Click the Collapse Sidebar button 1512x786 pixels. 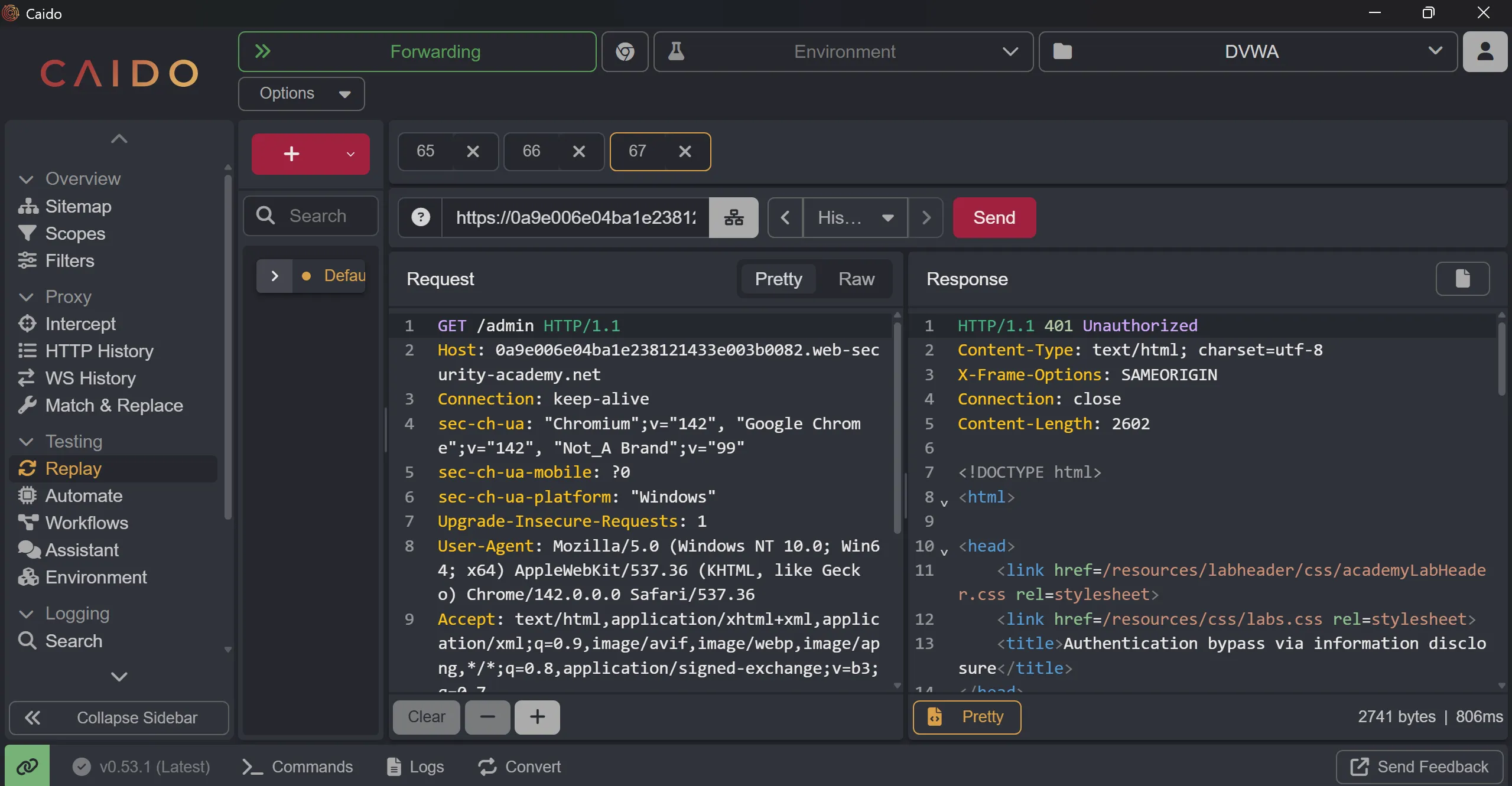119,717
